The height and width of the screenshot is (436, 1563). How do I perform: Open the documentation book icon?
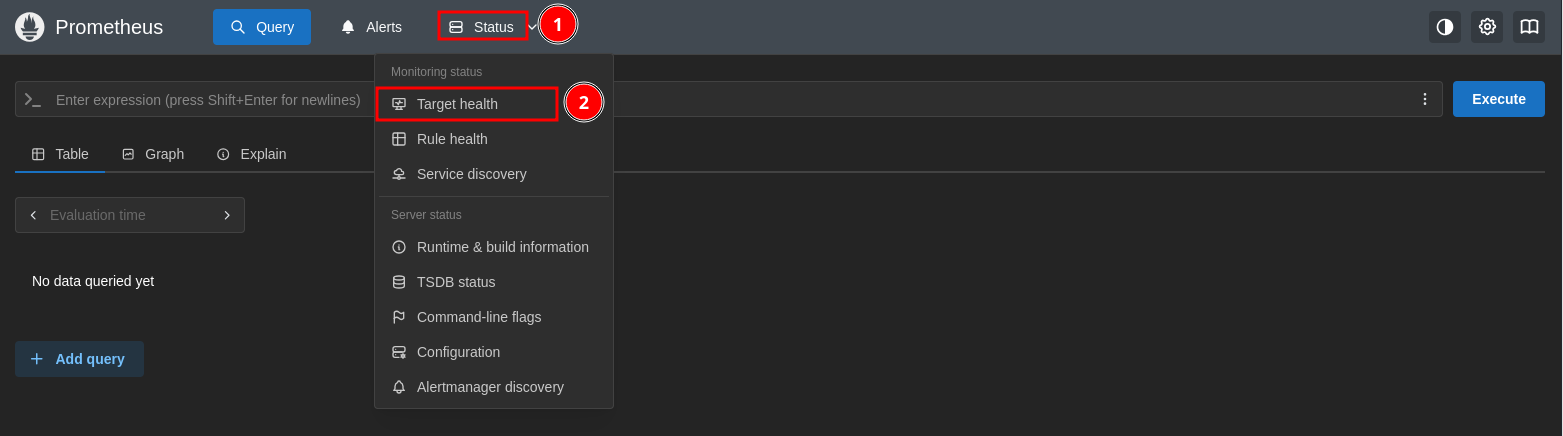(x=1529, y=27)
